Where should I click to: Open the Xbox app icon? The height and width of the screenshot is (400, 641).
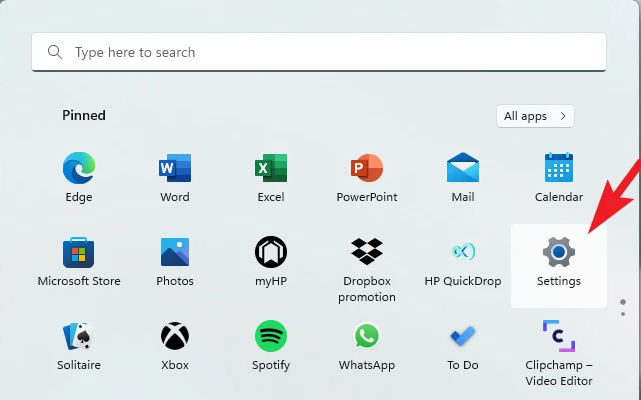(x=175, y=336)
